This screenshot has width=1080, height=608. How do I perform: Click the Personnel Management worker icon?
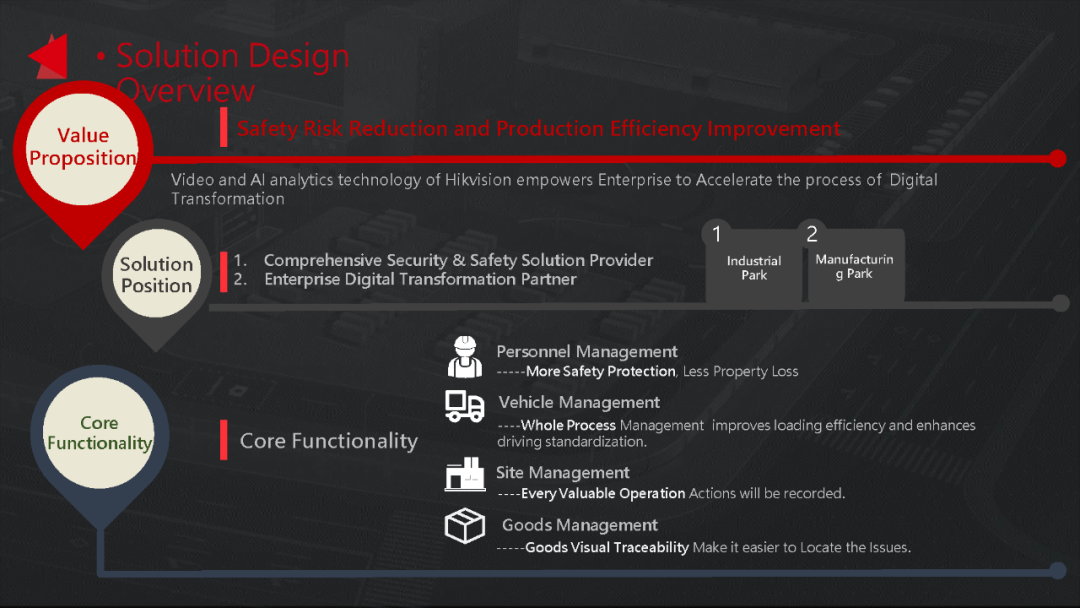(465, 357)
